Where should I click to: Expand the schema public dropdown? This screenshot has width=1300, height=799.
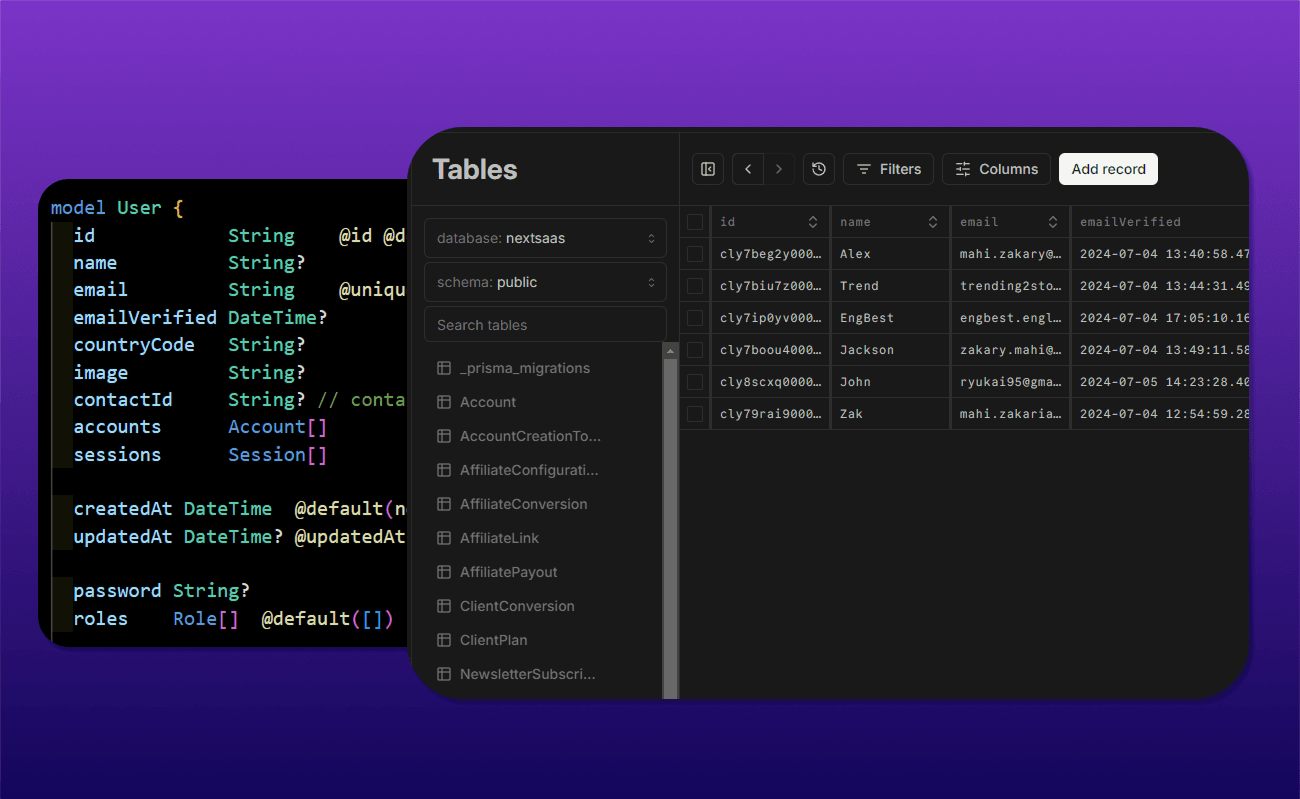click(545, 282)
